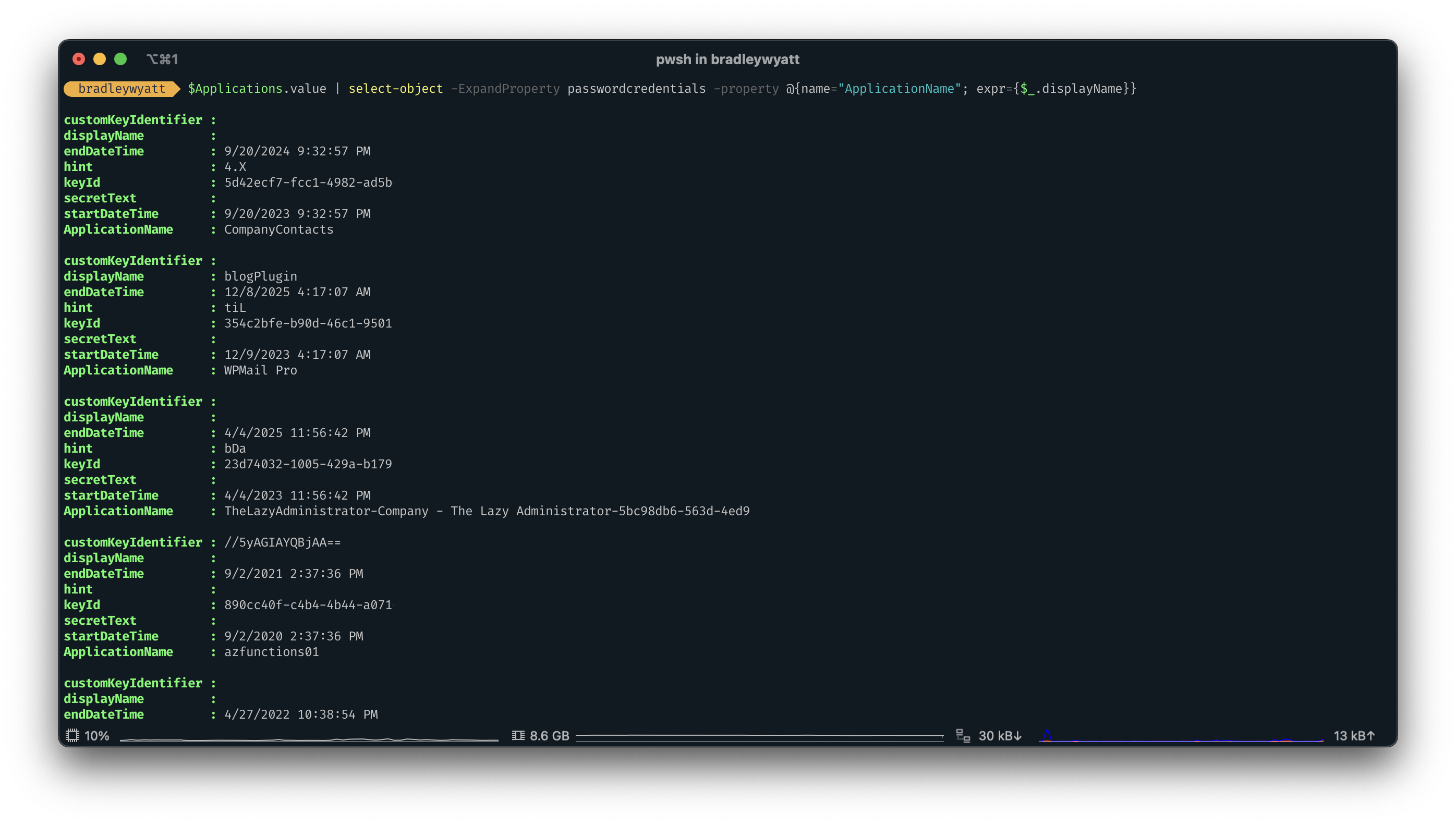Click the "ApplicationName" string in the command

coord(900,89)
